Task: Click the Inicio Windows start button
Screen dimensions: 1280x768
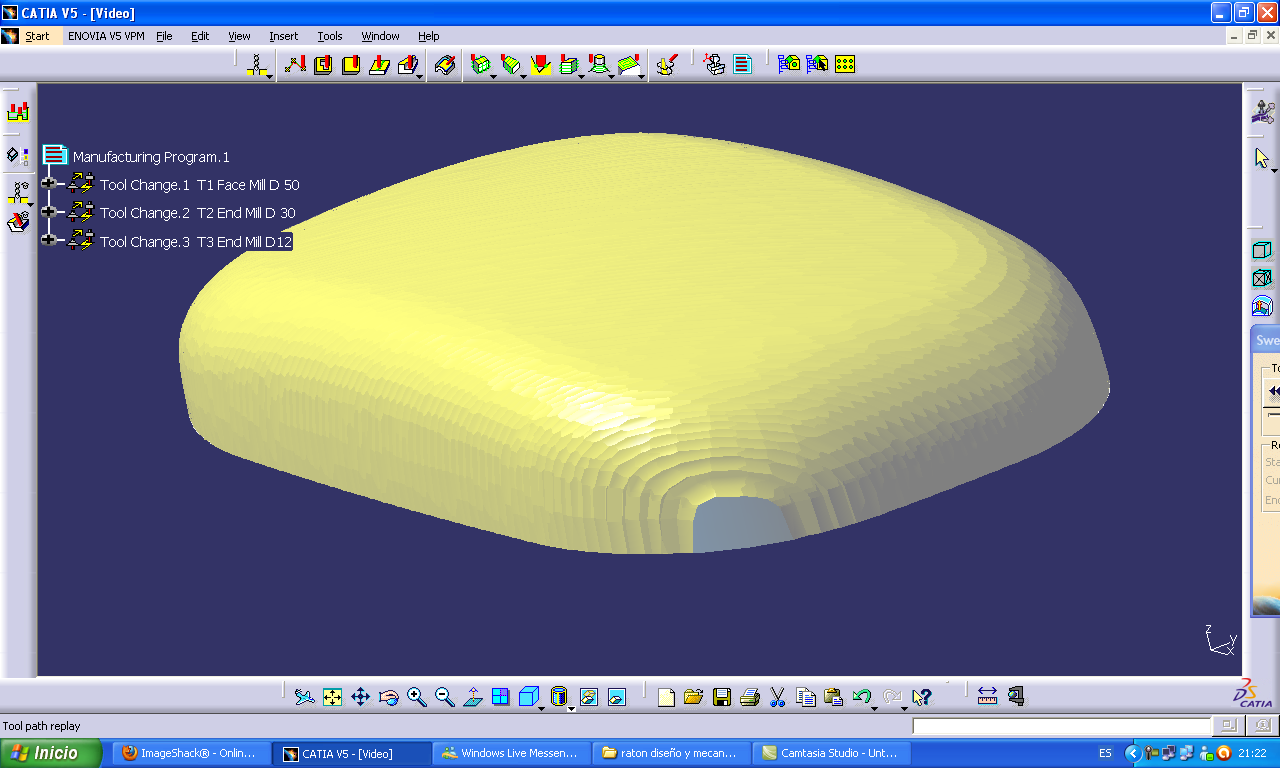Action: 52,753
